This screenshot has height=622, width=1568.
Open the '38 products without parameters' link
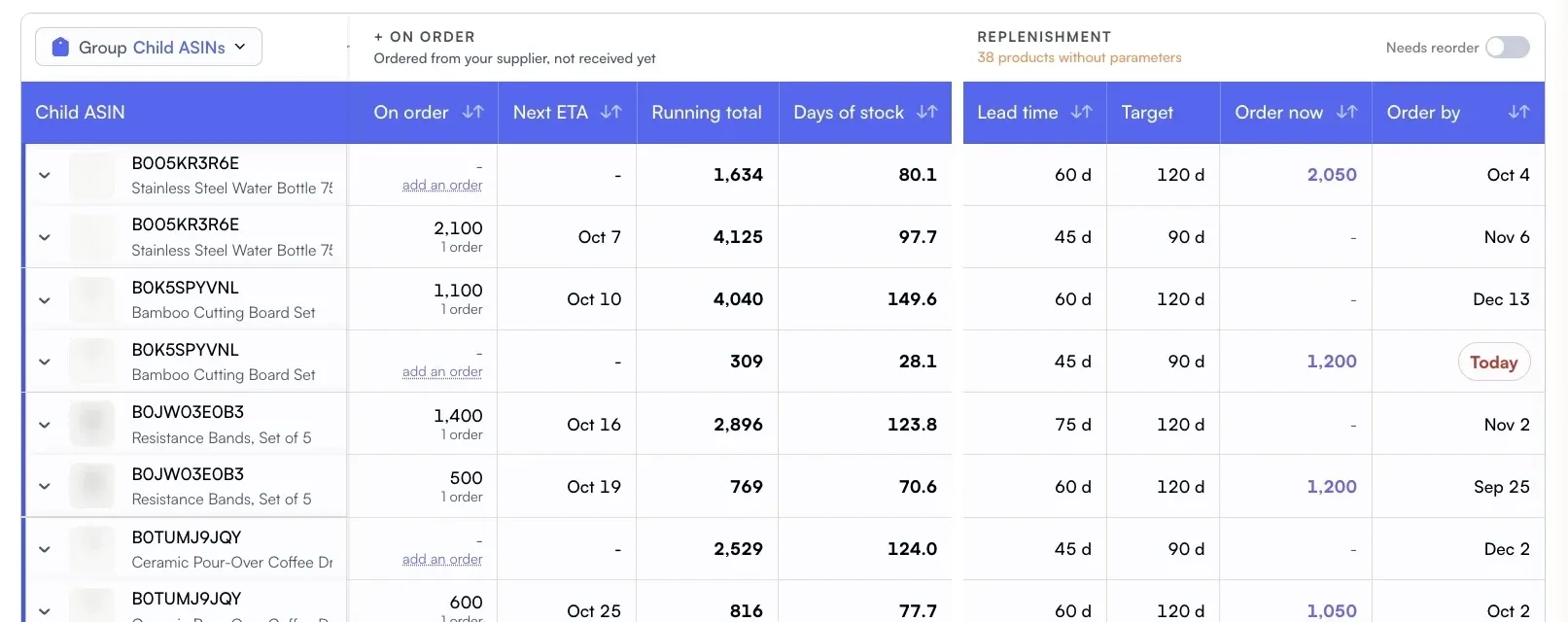1079,57
